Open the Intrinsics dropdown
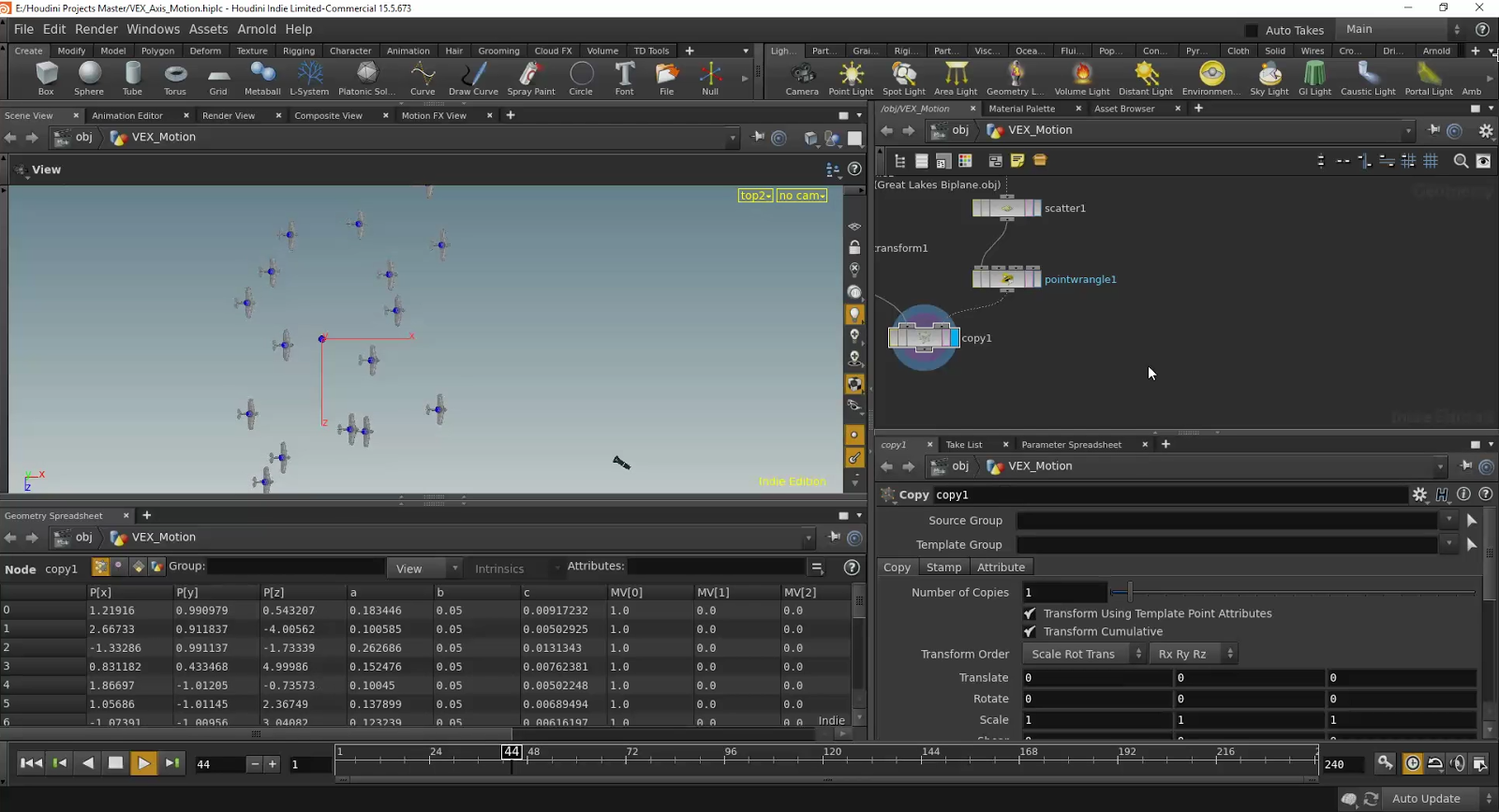The width and height of the screenshot is (1499, 812). click(515, 568)
